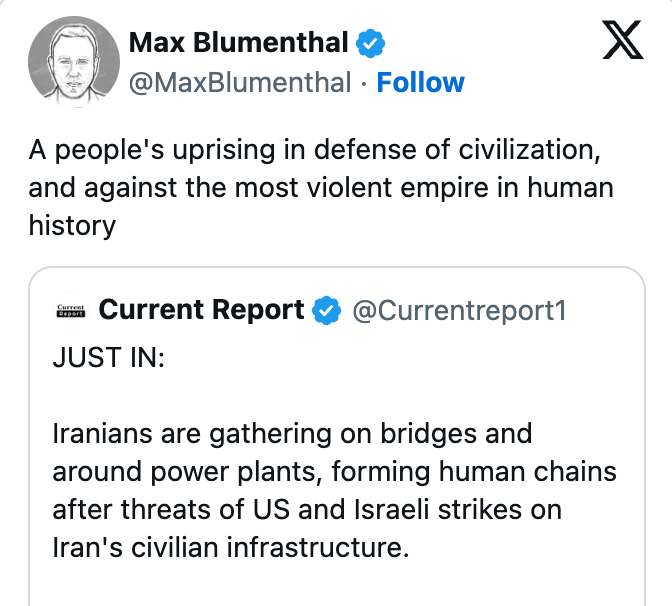Click the word "history" in main tweet

72,224
